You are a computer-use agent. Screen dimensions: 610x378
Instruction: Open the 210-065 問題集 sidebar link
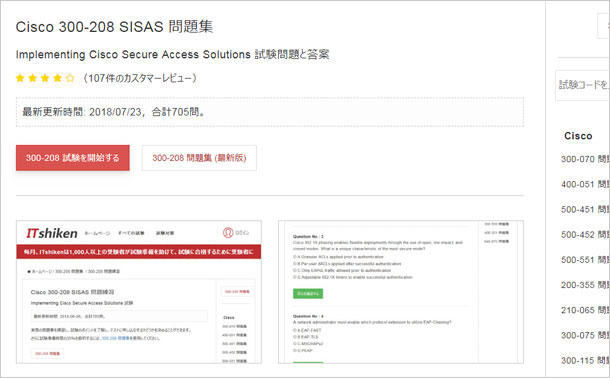(x=585, y=310)
